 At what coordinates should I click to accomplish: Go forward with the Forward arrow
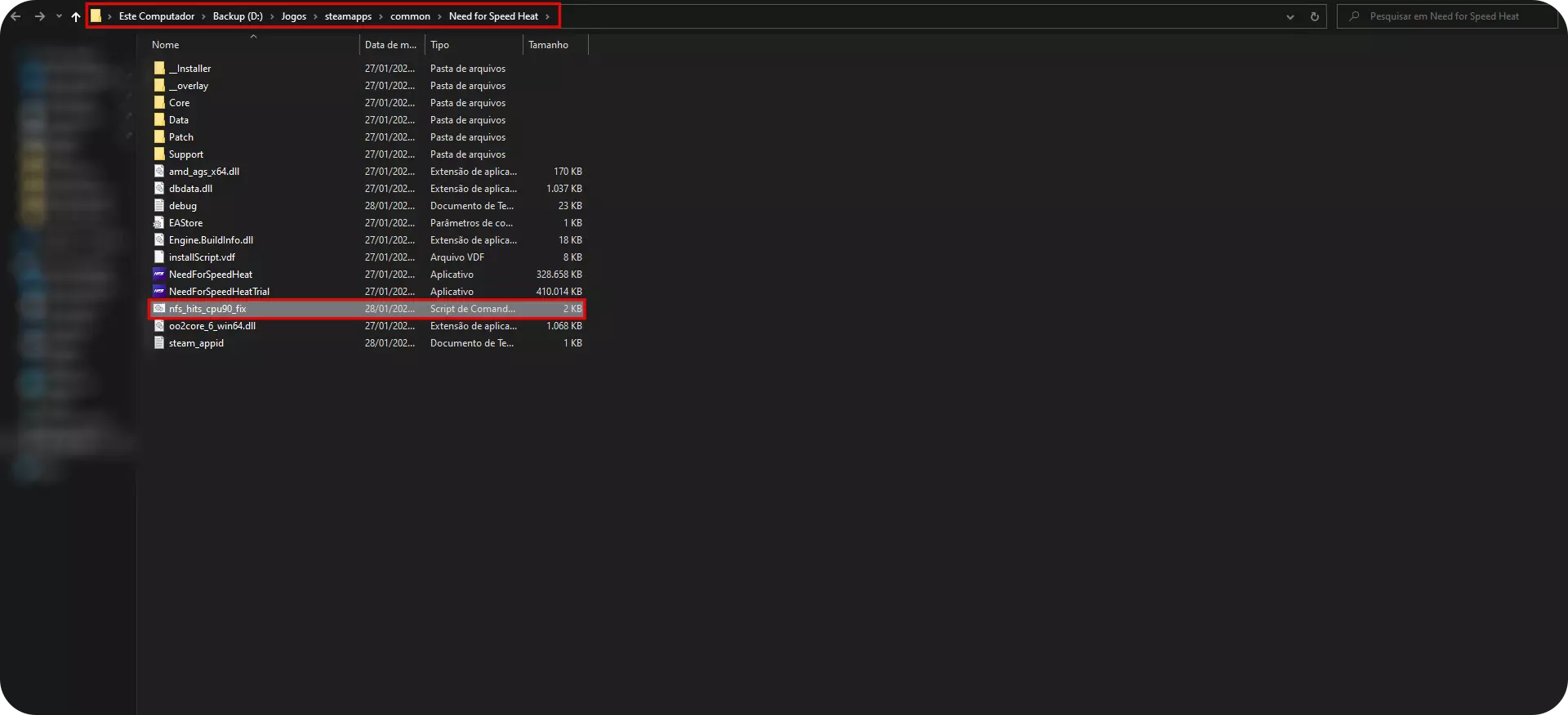click(x=39, y=16)
